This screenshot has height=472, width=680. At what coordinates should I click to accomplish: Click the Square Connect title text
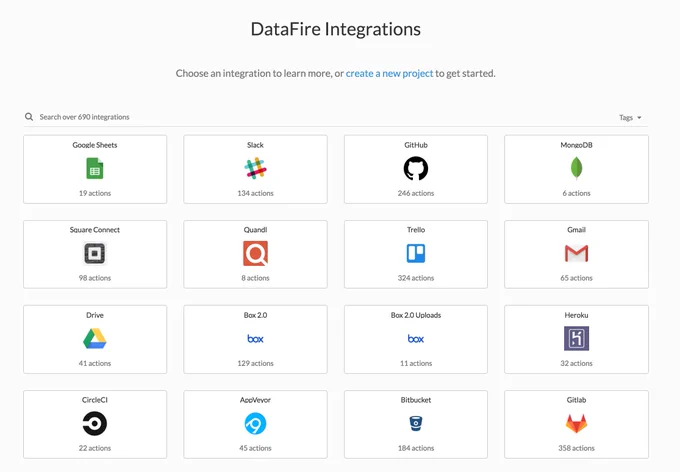point(95,230)
